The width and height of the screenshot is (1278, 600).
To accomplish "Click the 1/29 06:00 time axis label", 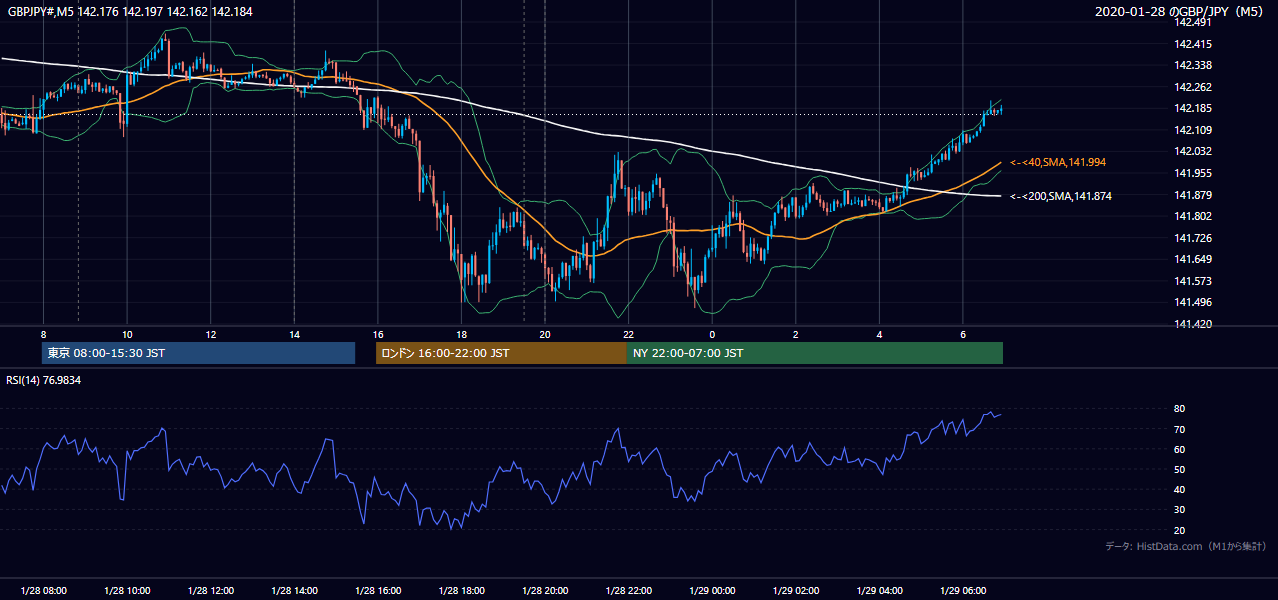I will click(x=963, y=590).
